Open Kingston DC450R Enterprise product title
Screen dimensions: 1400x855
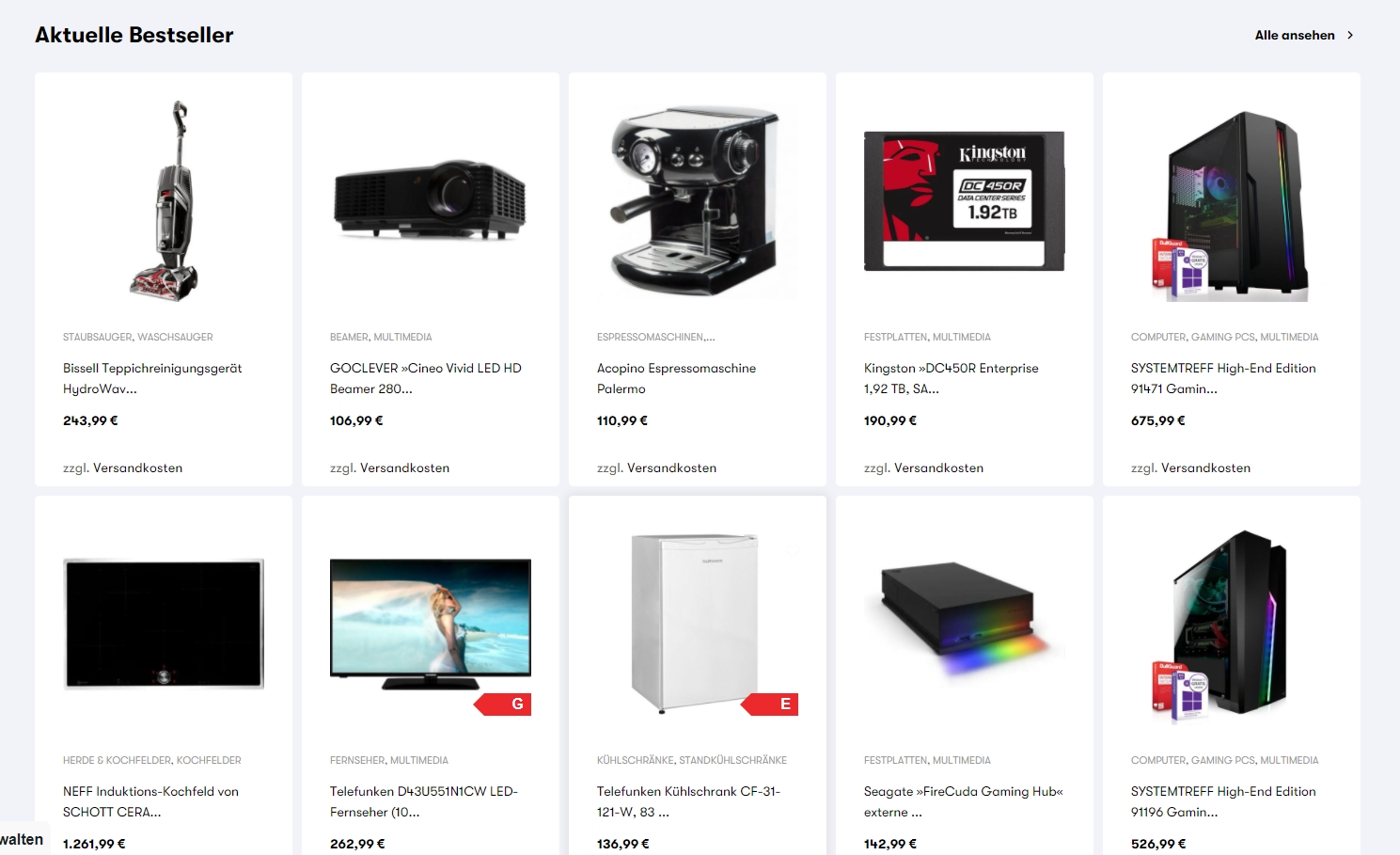coord(951,378)
